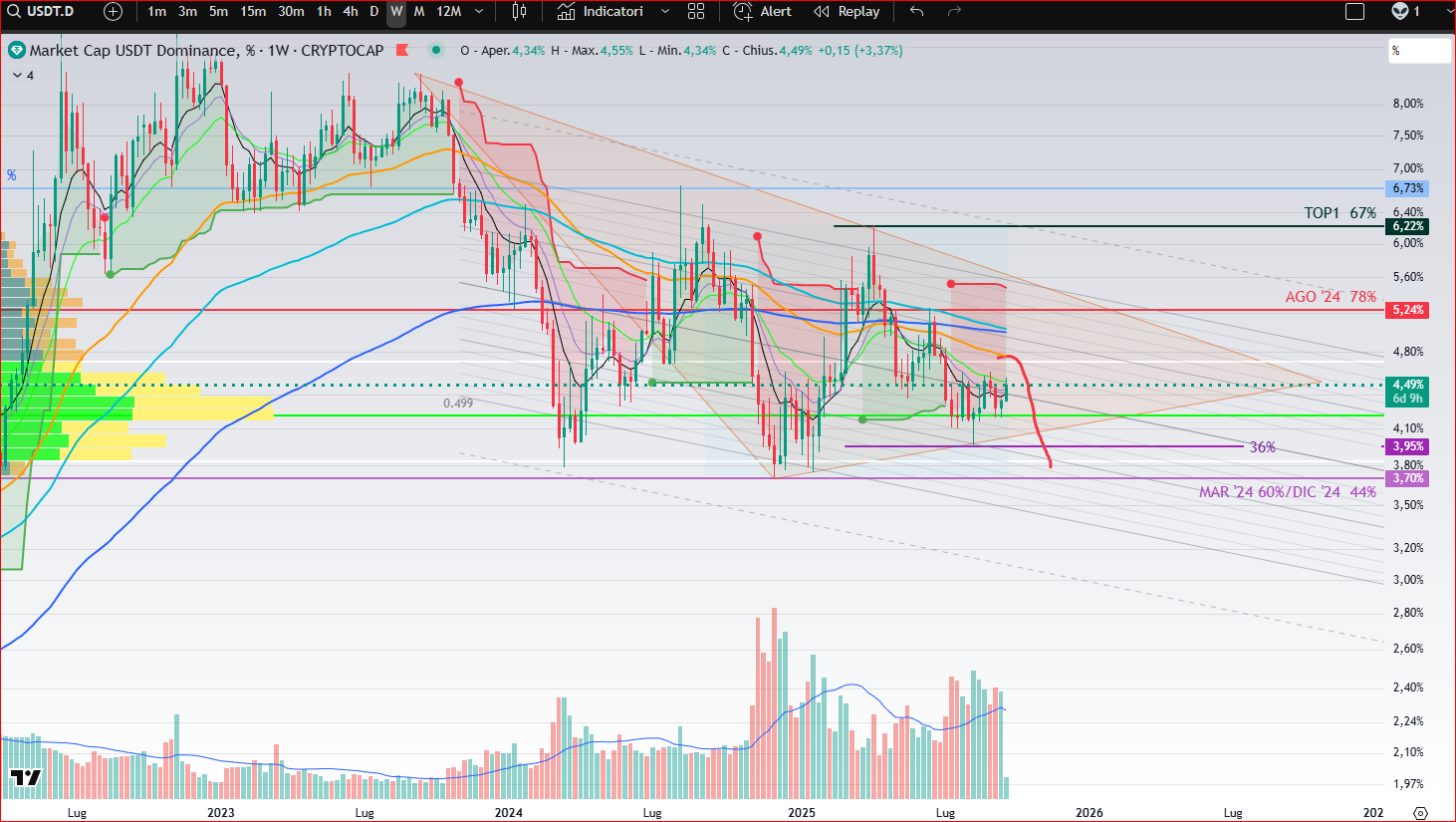Toggle the D daily interval
This screenshot has height=822, width=1456.
[374, 12]
